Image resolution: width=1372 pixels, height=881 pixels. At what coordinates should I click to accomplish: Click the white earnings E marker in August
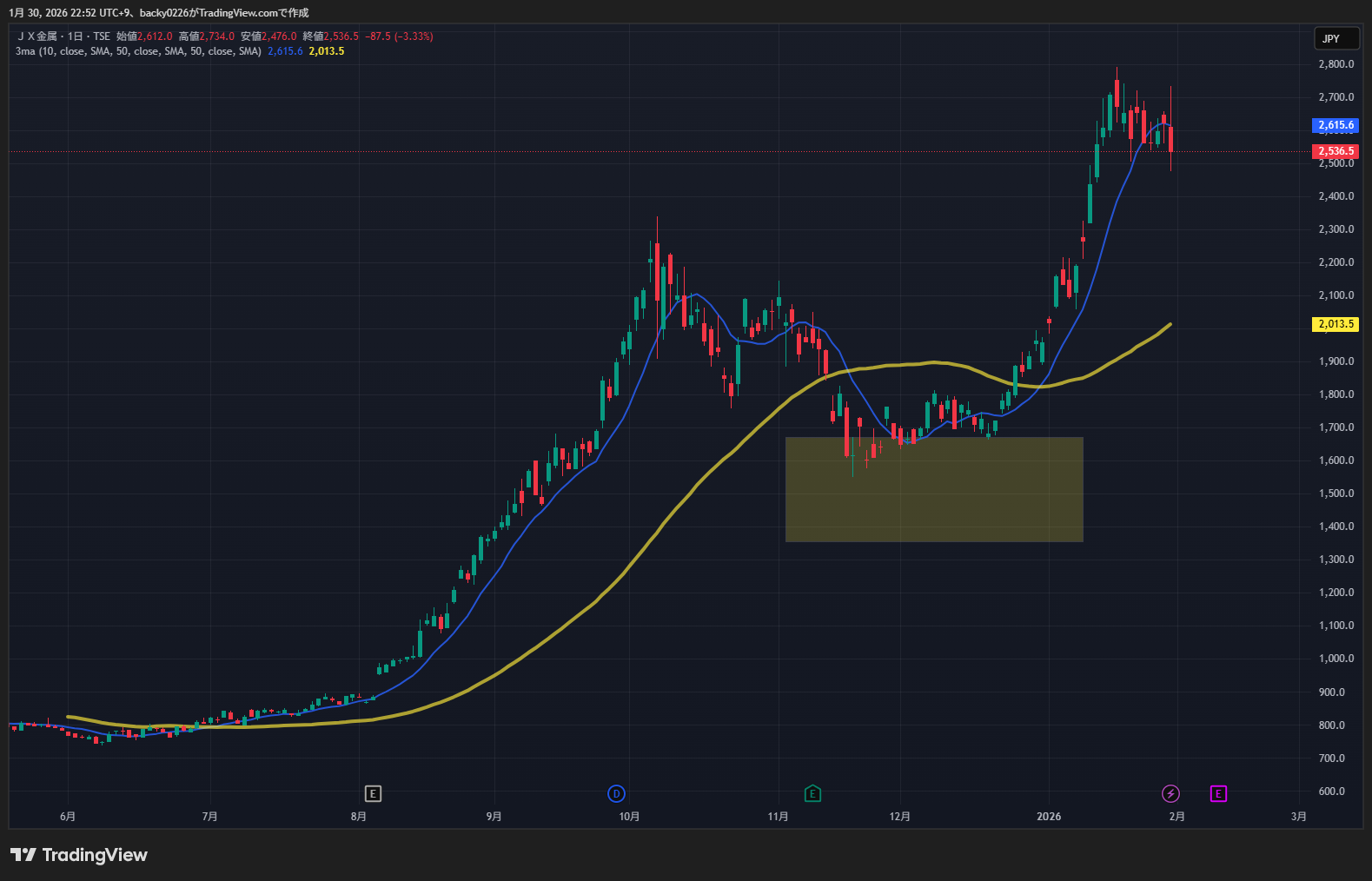coord(373,793)
